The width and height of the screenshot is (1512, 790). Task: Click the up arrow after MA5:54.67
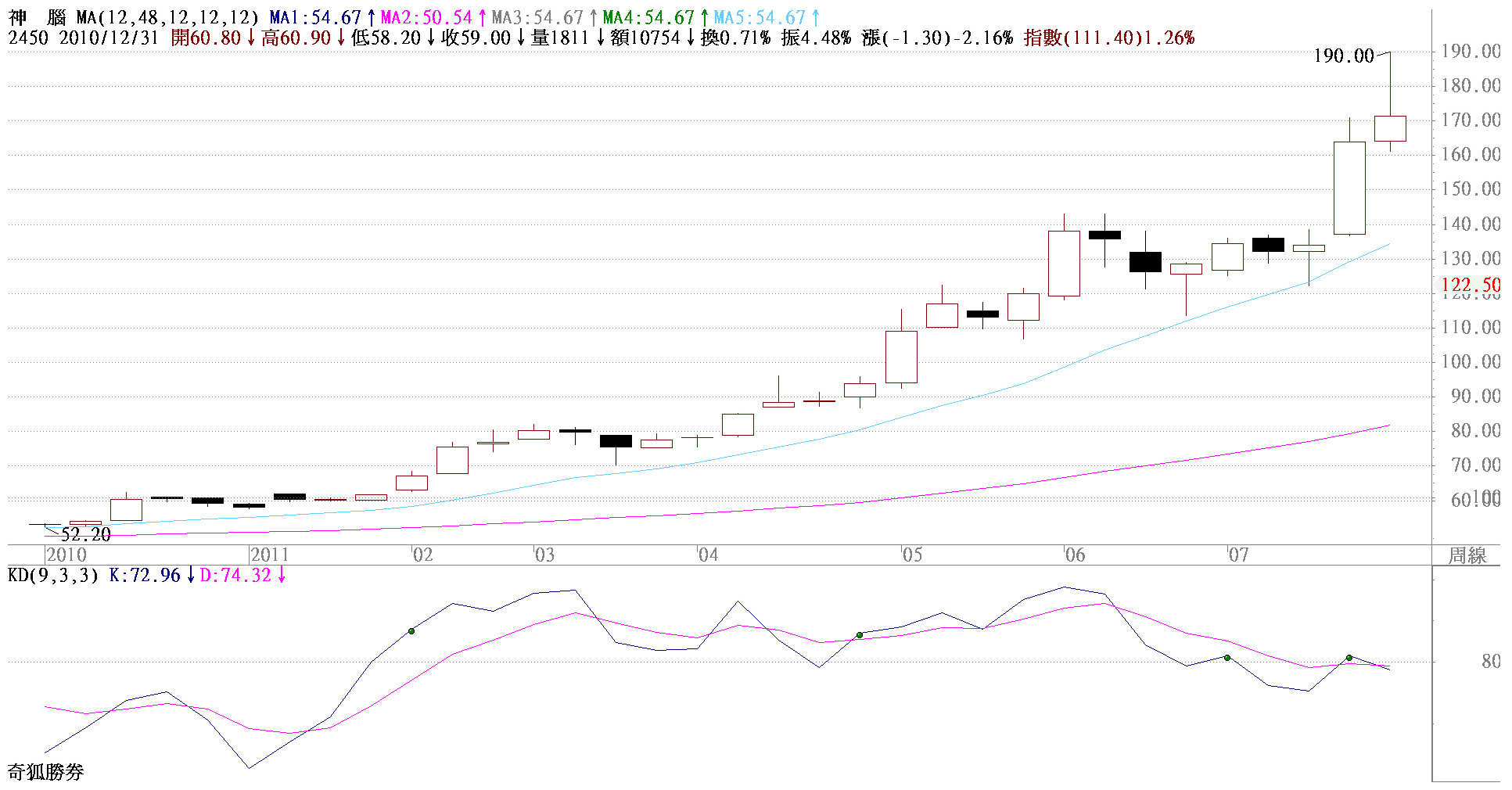point(816,17)
